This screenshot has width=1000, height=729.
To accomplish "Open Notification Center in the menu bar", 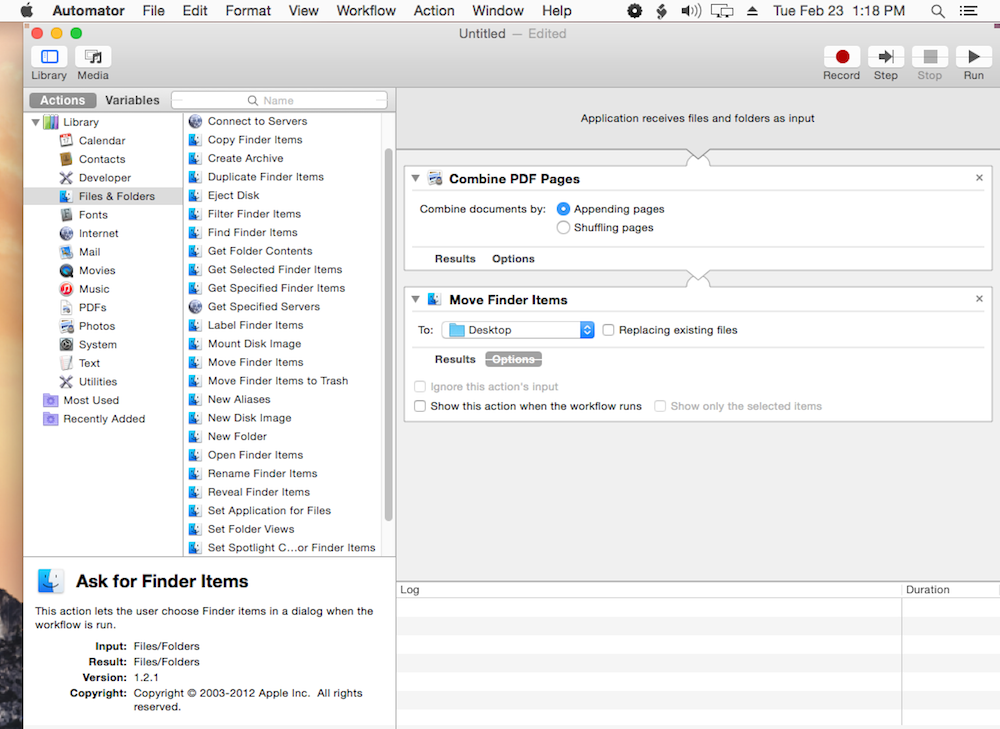I will [x=968, y=11].
